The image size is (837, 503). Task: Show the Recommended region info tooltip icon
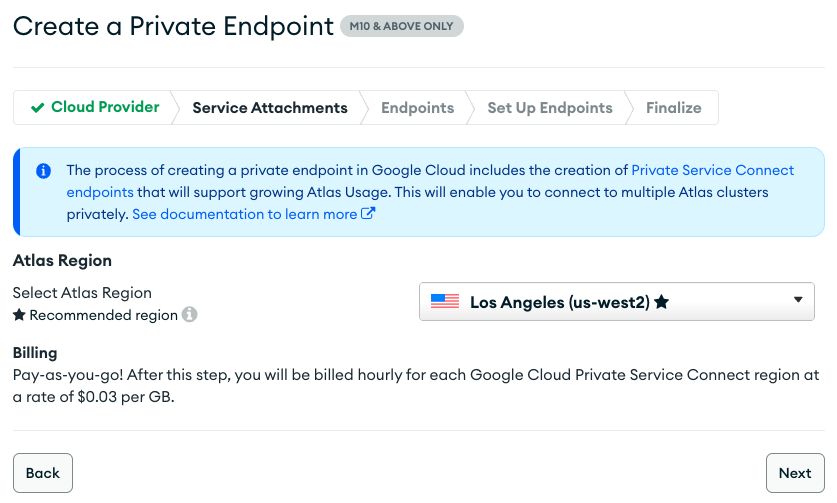[189, 315]
